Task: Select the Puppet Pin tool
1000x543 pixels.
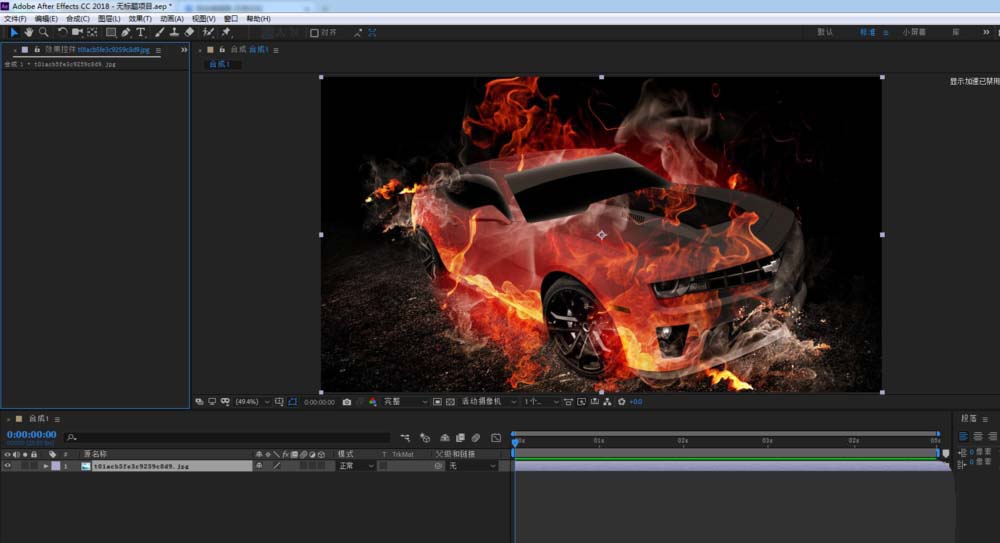Action: coord(227,32)
